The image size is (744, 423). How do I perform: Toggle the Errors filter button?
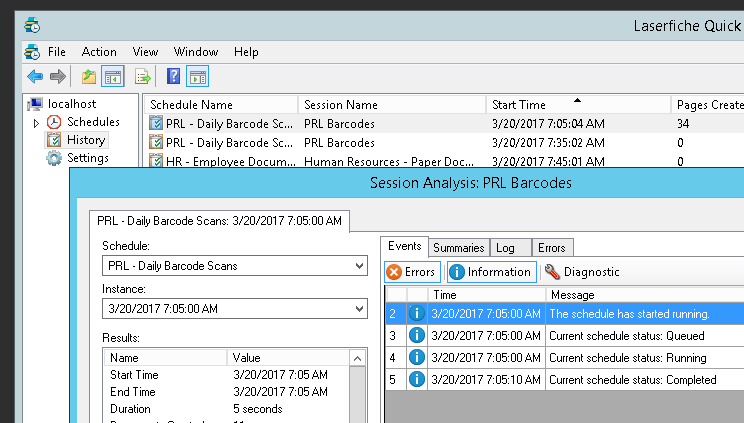(412, 272)
